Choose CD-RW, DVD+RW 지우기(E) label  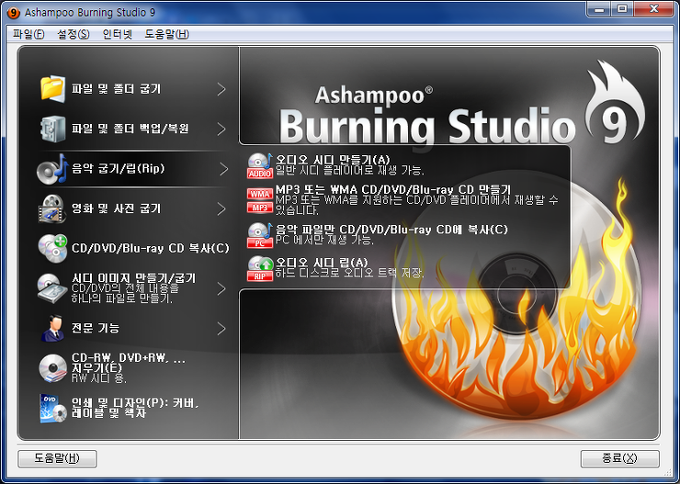[128, 363]
